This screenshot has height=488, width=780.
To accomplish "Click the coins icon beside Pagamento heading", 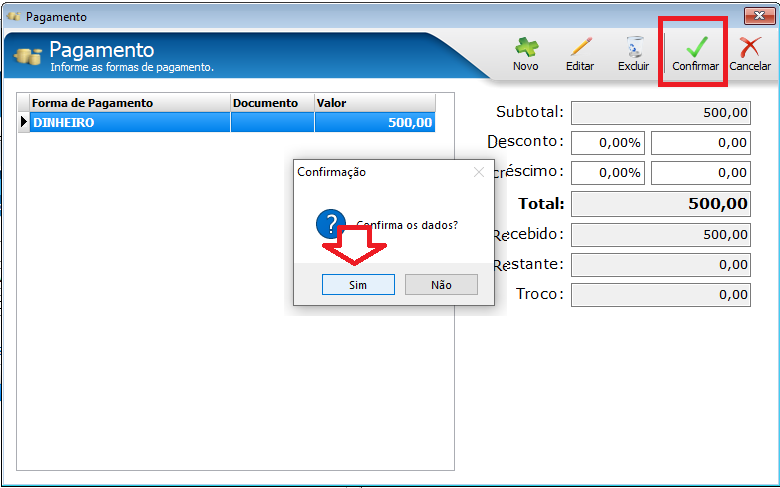I will (x=28, y=57).
